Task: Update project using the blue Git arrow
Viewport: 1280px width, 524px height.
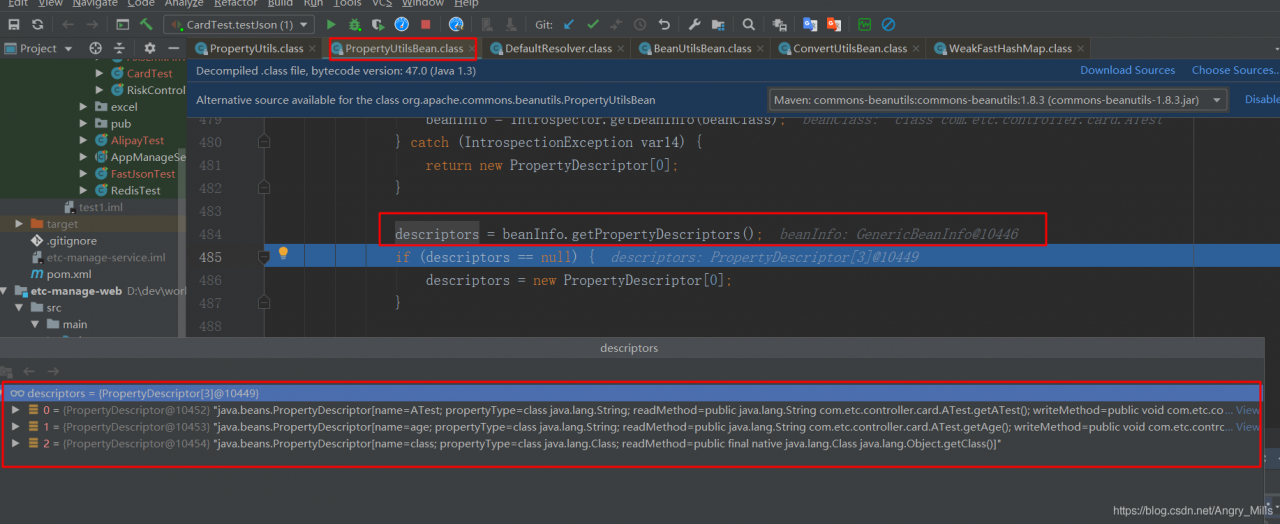Action: click(570, 24)
